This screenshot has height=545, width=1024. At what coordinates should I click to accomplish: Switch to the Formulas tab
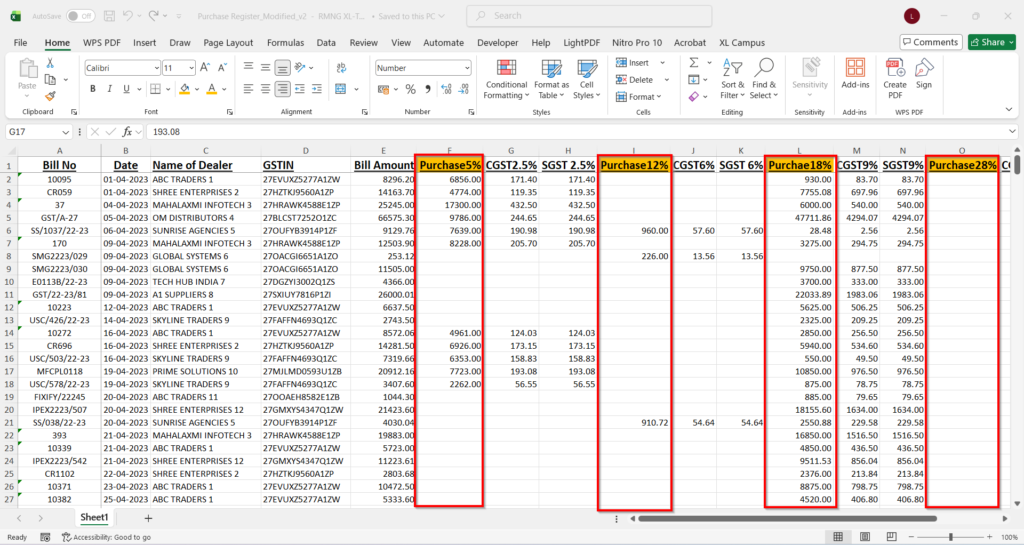(285, 42)
